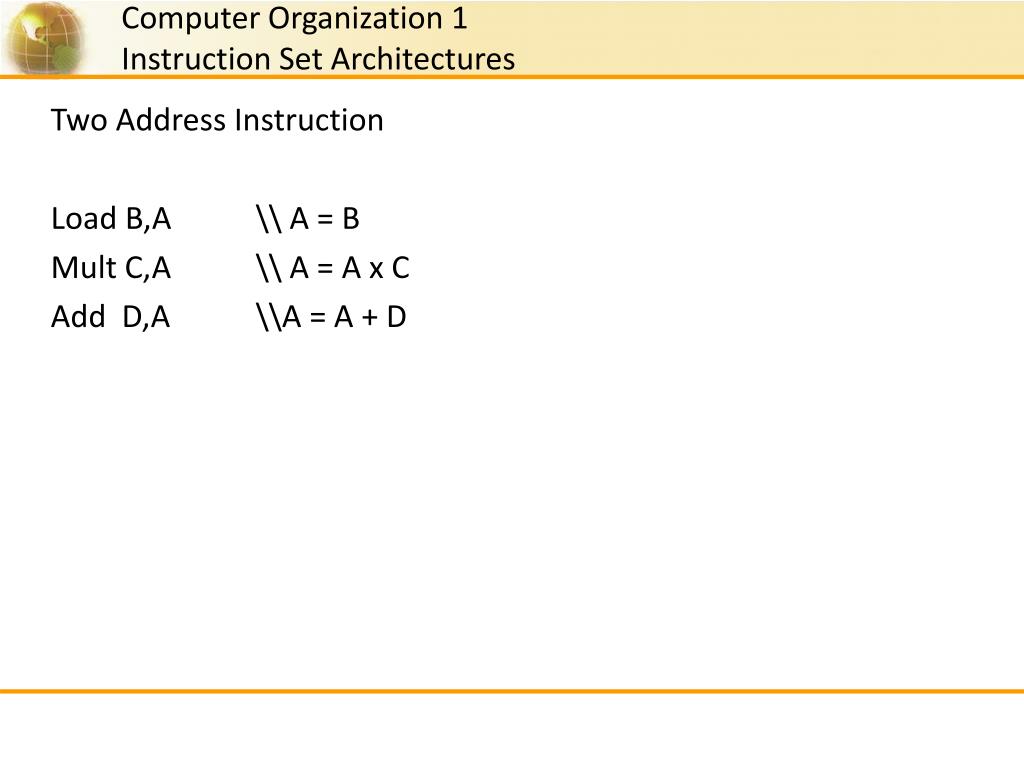1024x768 pixels.
Task: Click the word 'Architectures' in the header
Action: [423, 59]
